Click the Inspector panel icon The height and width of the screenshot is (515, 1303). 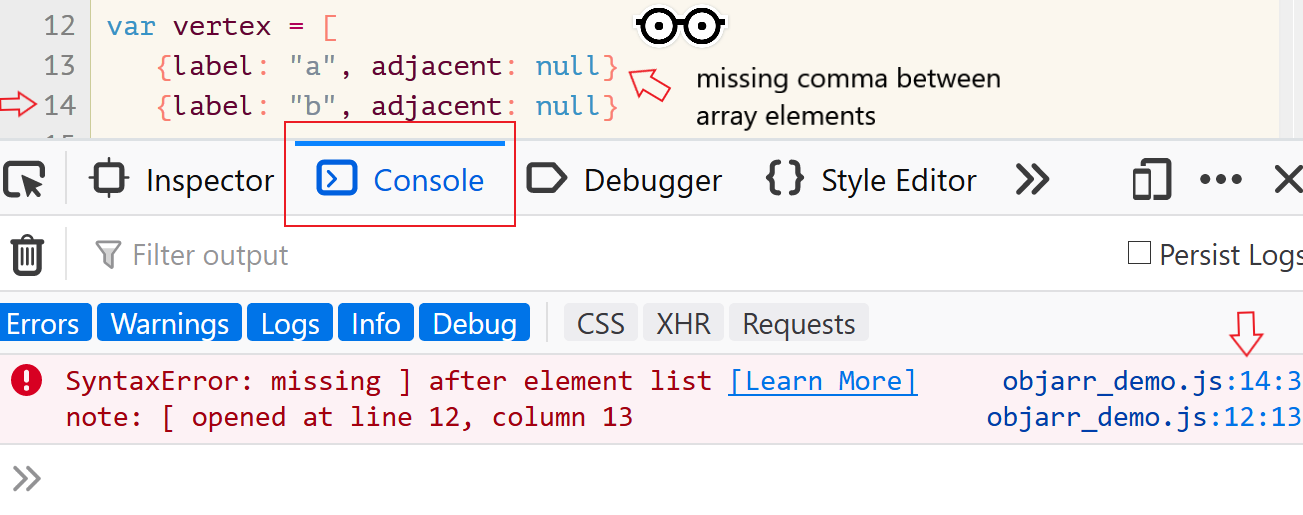109,180
